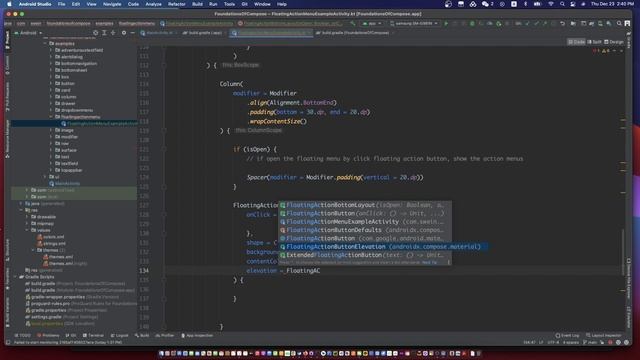Image resolution: width=640 pixels, height=360 pixels.
Task: Click the select opened file target icon
Action: click(96, 33)
